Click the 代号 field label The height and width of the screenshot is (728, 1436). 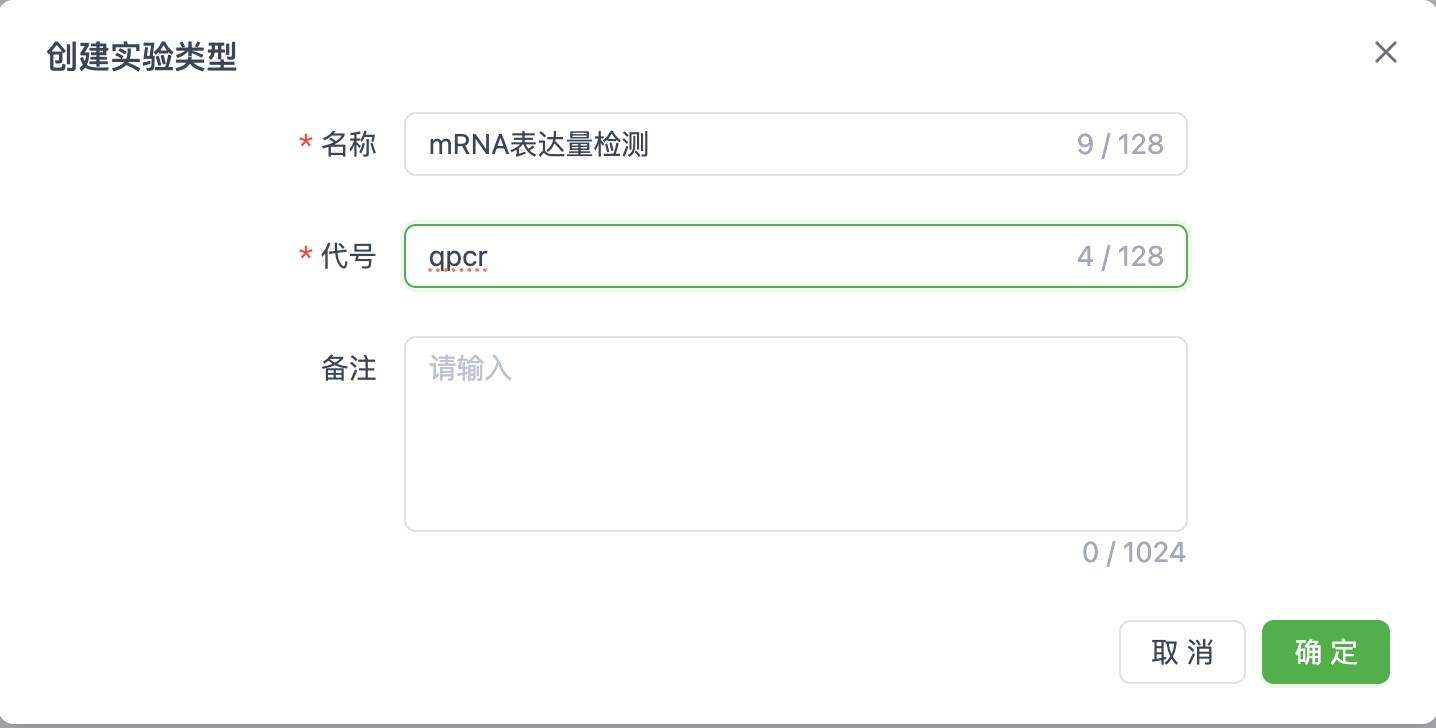point(348,257)
